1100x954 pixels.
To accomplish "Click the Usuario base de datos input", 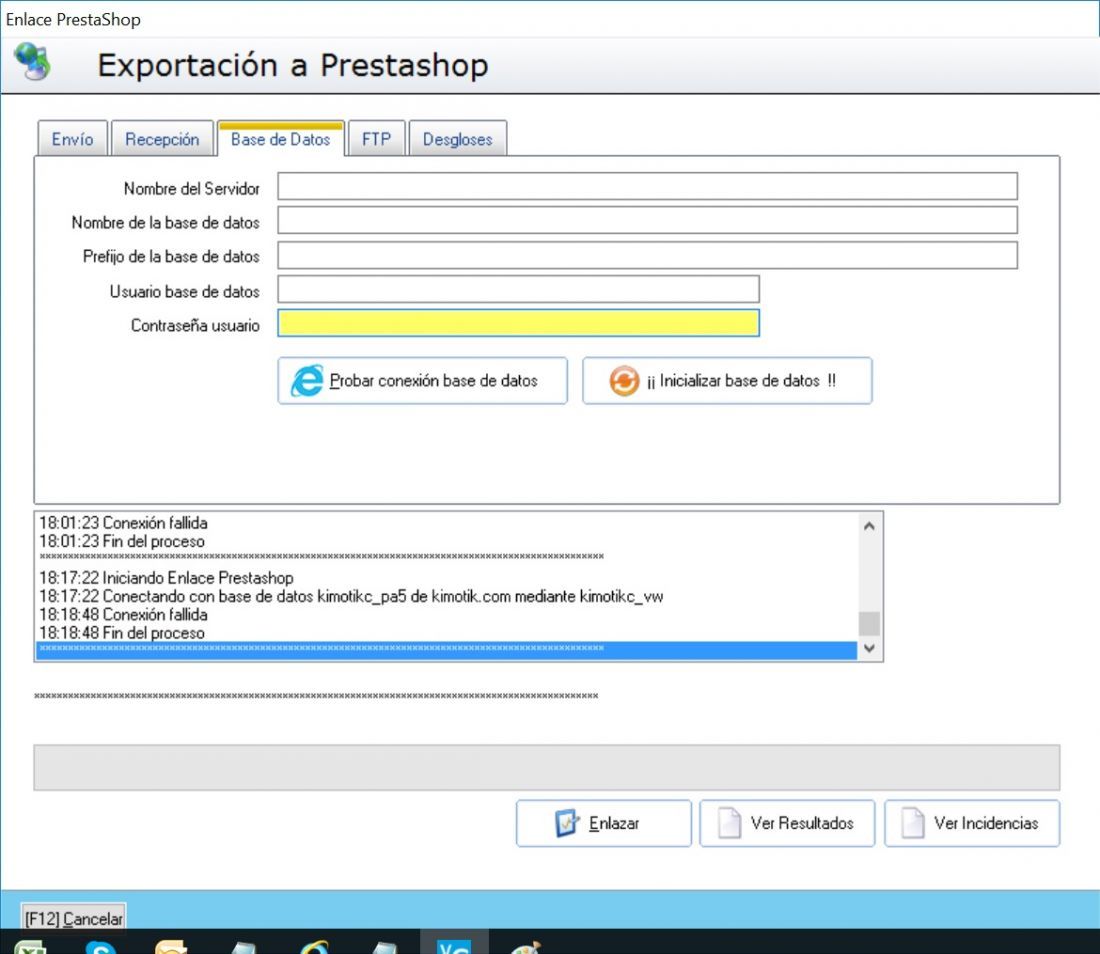I will click(518, 289).
